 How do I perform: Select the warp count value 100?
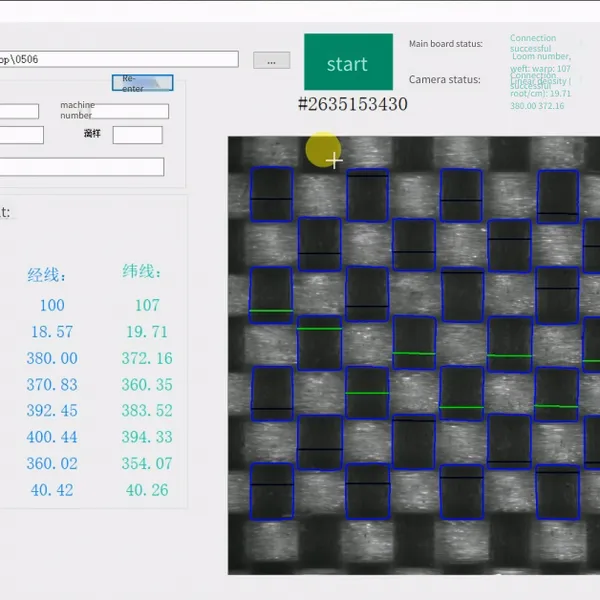point(52,305)
